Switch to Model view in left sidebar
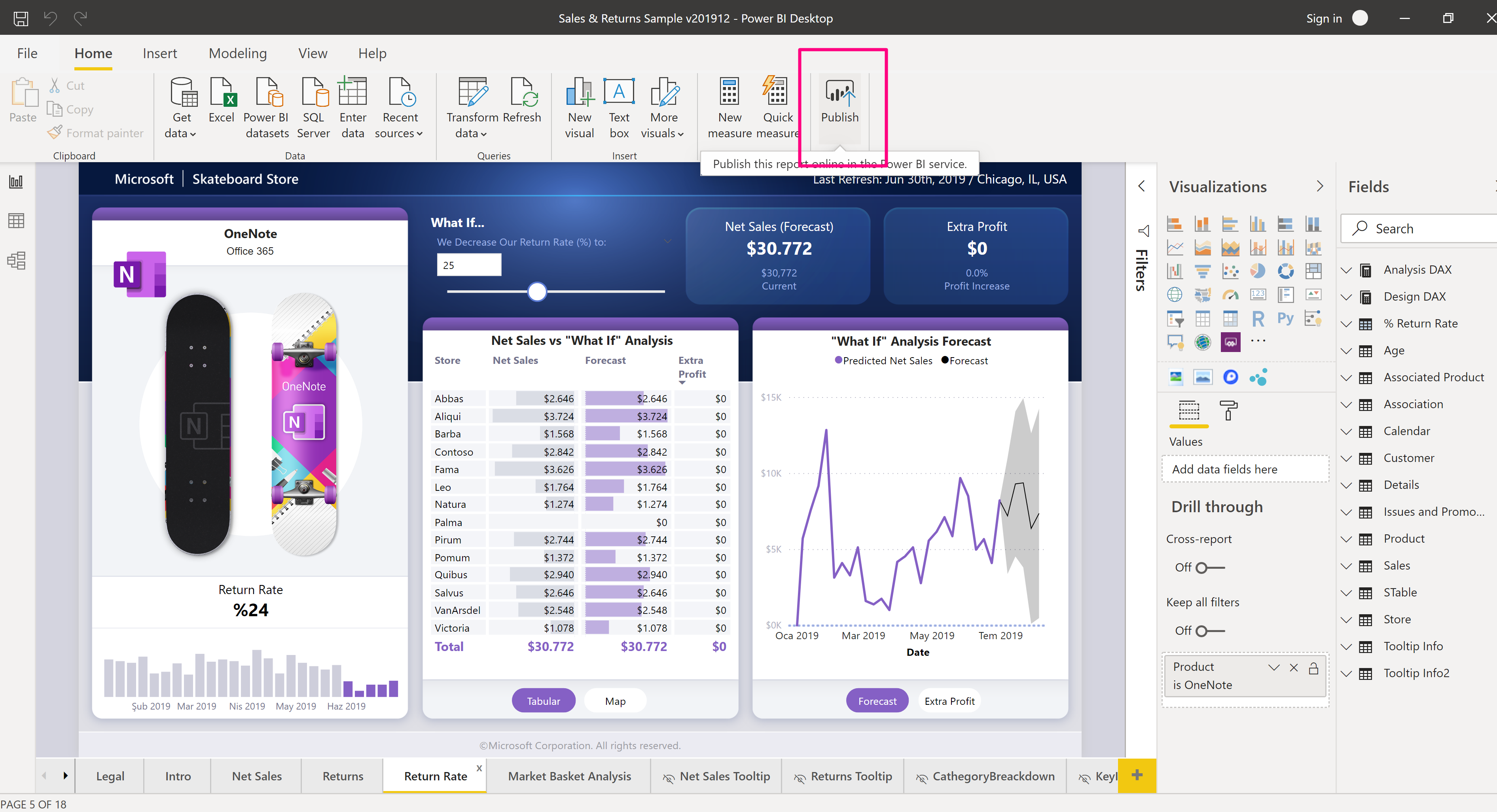This screenshot has height=812, width=1497. pos(16,260)
